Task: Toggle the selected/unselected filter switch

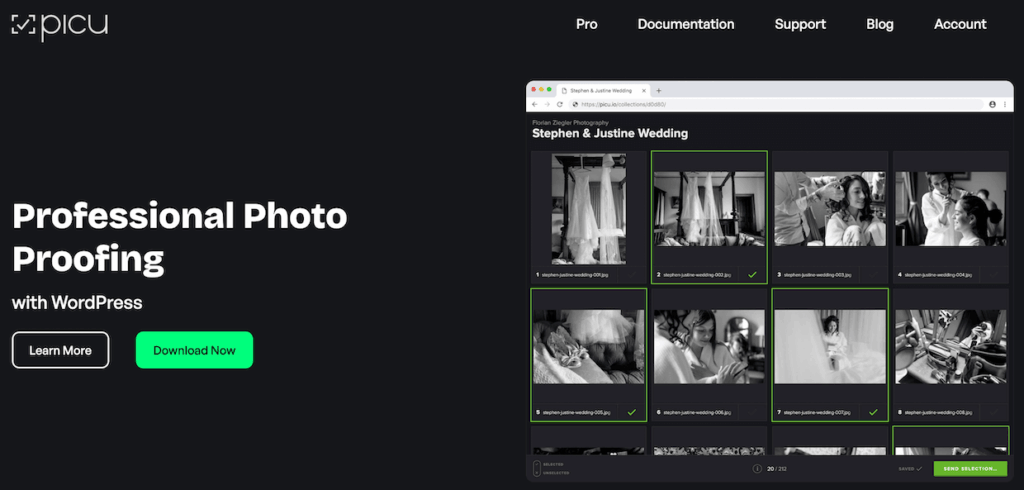Action: [537, 468]
